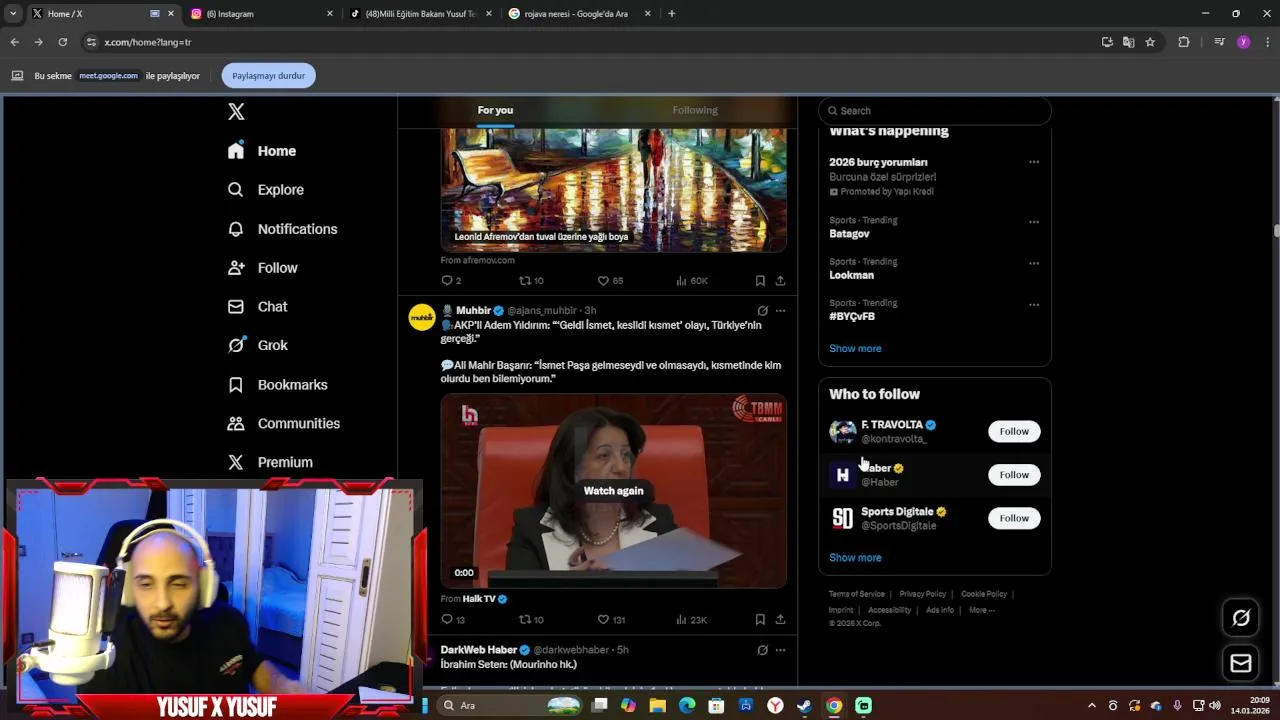Show more accounts to follow
1280x720 pixels.
coord(855,558)
